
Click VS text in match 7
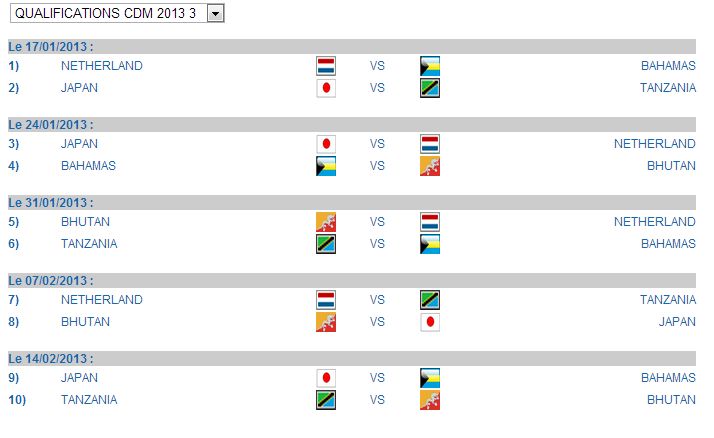click(x=377, y=300)
